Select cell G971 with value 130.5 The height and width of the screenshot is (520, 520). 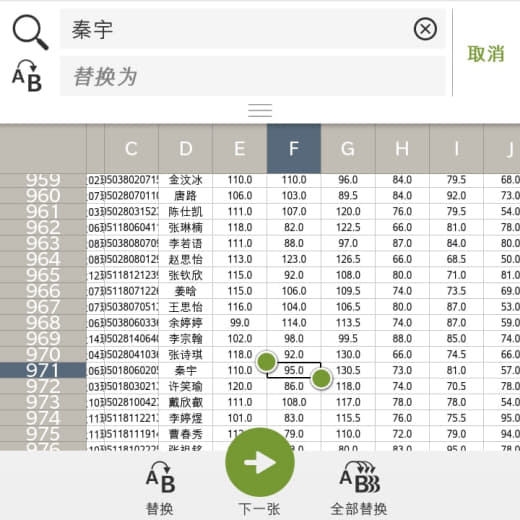[348, 370]
